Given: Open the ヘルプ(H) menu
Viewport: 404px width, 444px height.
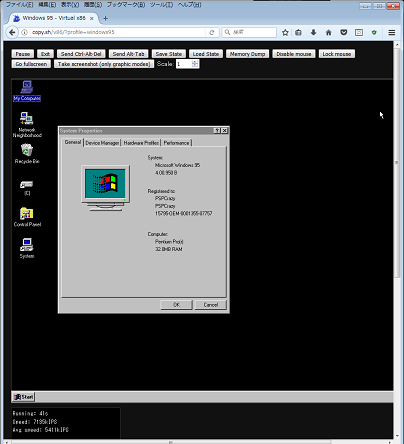Looking at the screenshot, I should tap(189, 5).
